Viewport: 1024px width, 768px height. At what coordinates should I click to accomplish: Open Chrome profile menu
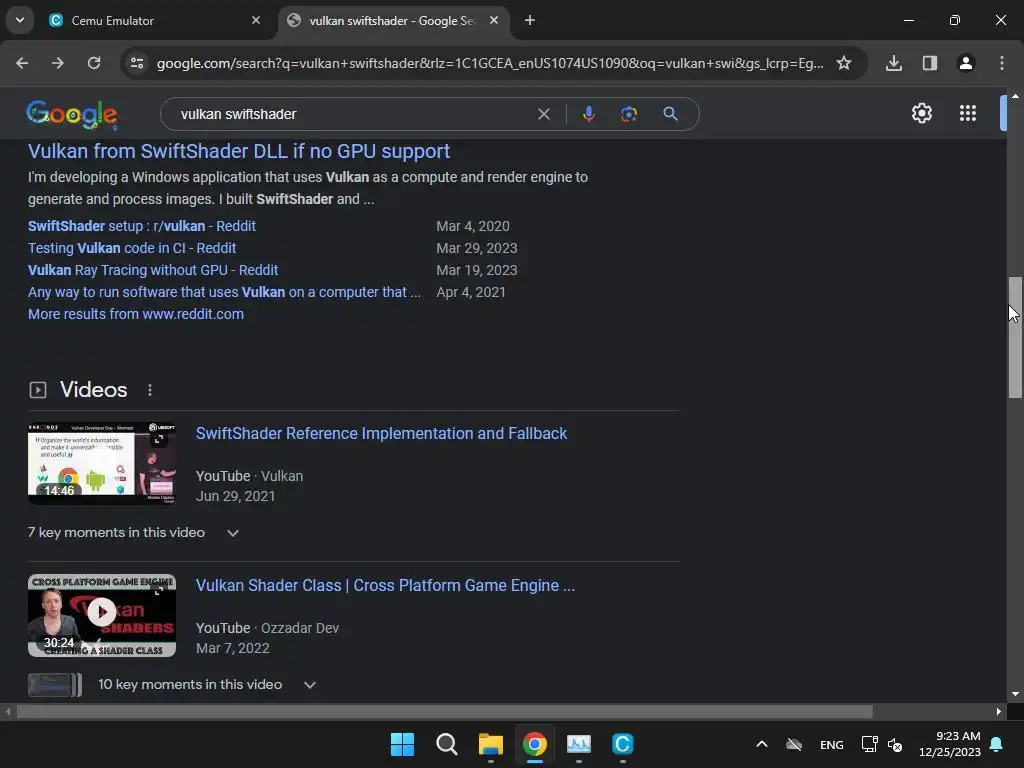pyautogui.click(x=966, y=63)
